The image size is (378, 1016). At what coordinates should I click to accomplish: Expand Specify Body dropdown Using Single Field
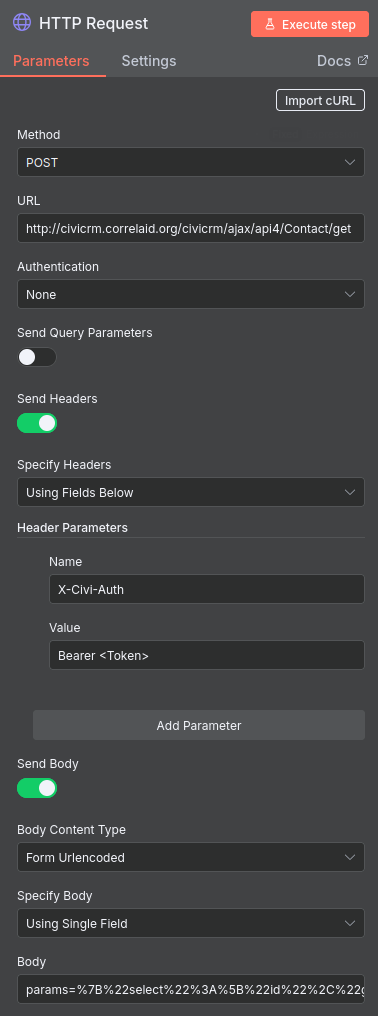(x=191, y=923)
